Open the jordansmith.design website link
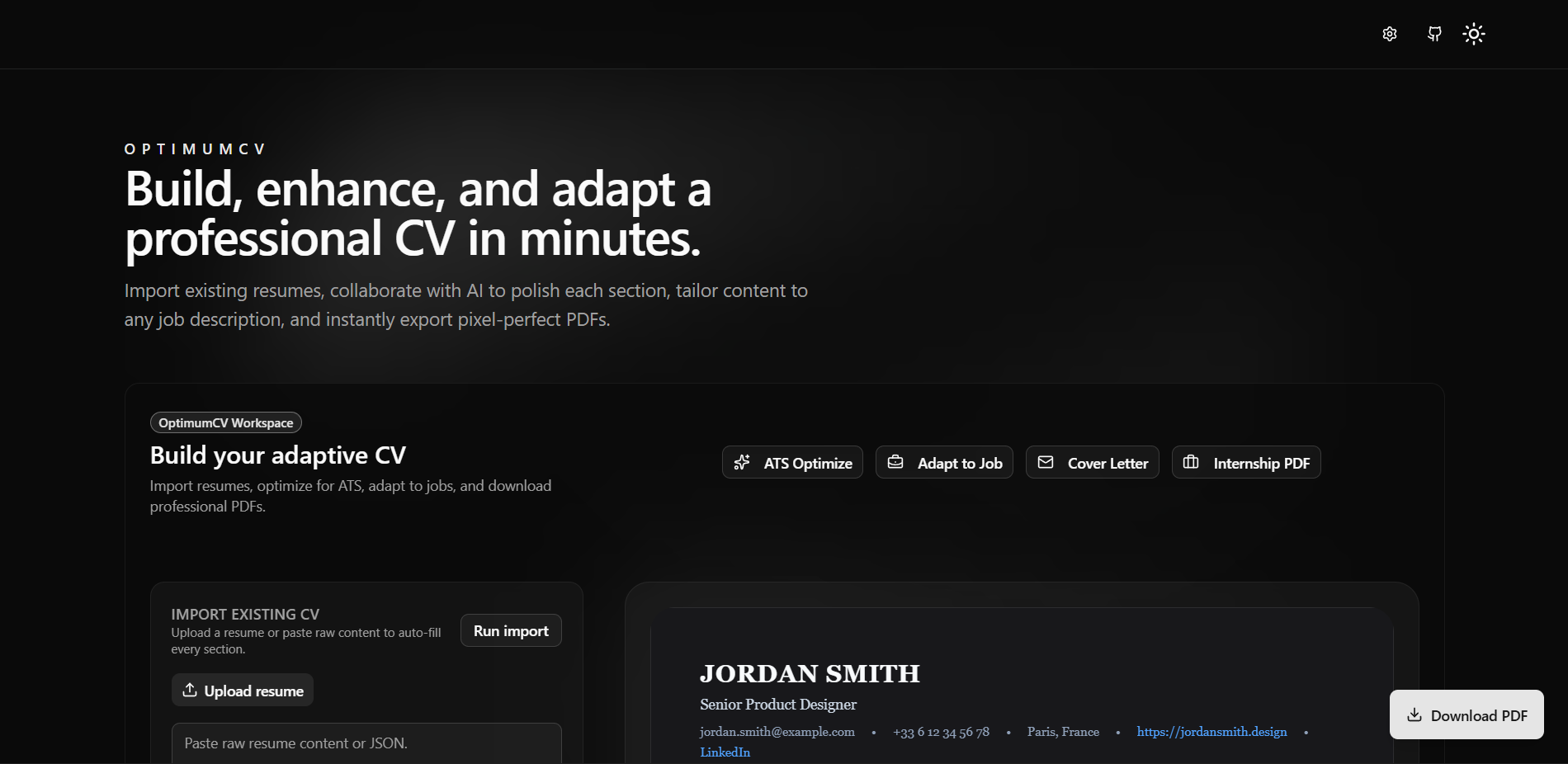Viewport: 1568px width, 764px height. click(x=1211, y=732)
